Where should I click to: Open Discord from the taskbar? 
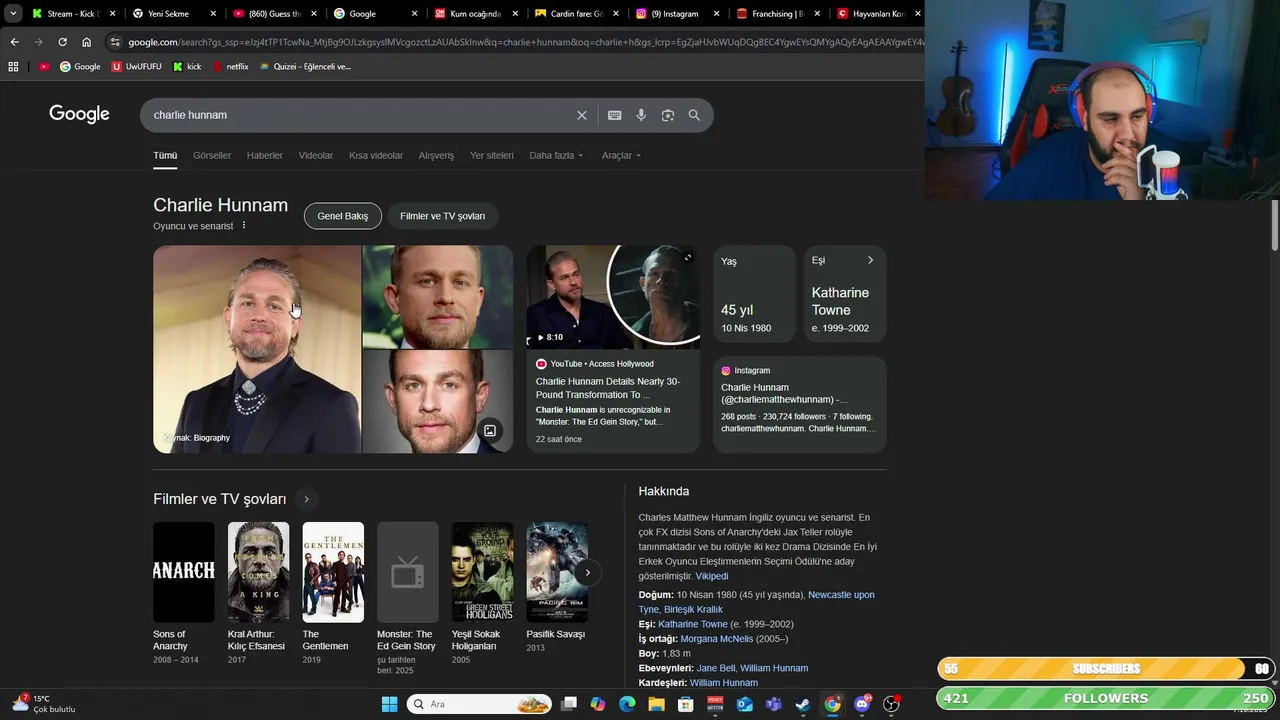pyautogui.click(x=862, y=704)
